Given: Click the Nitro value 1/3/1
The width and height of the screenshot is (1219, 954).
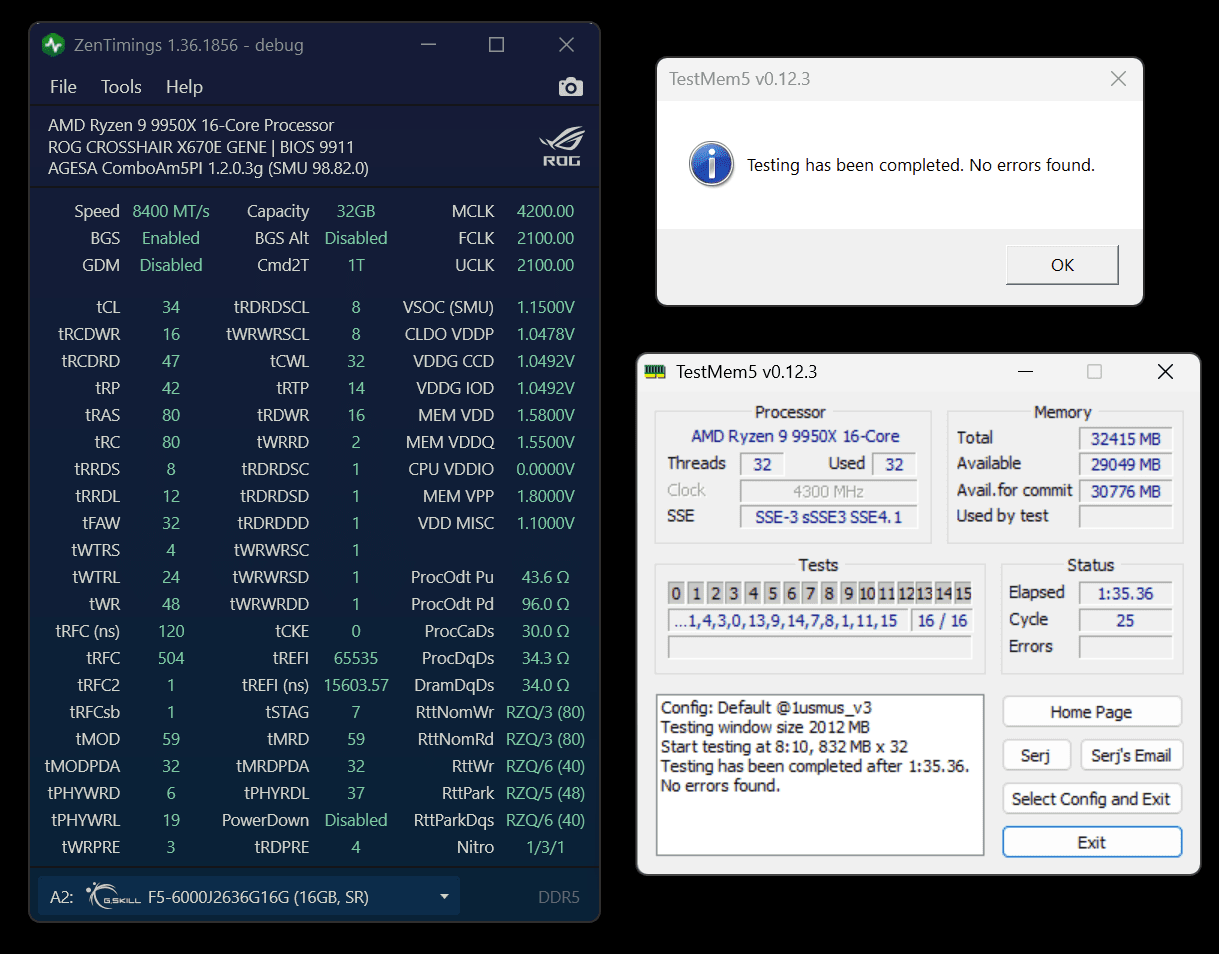Looking at the screenshot, I should point(546,847).
